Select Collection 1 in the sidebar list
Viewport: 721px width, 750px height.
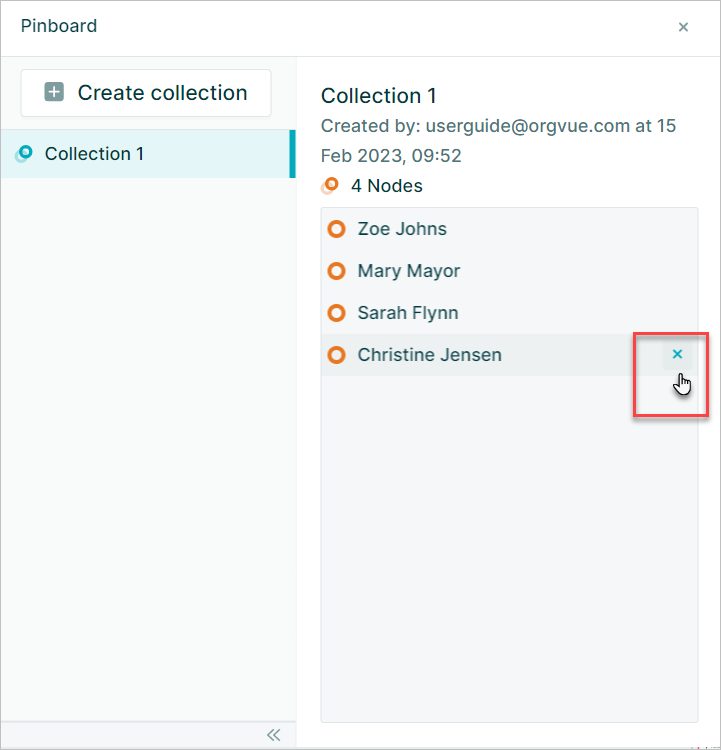(148, 154)
